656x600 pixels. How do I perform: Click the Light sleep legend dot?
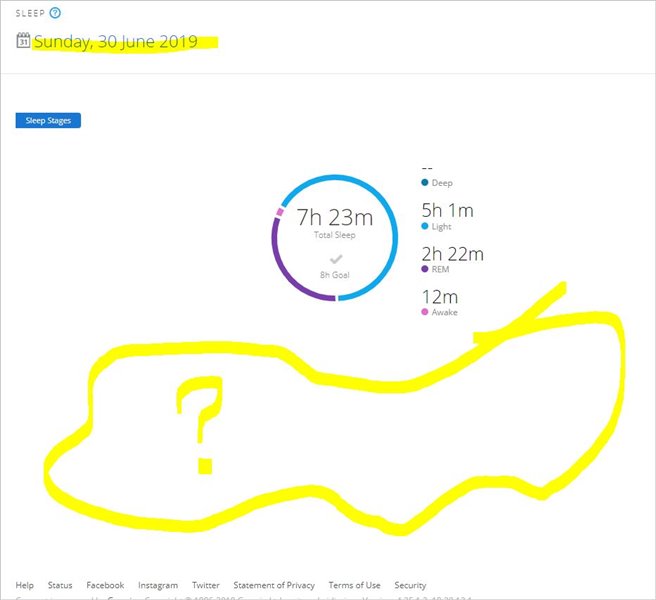(x=425, y=227)
